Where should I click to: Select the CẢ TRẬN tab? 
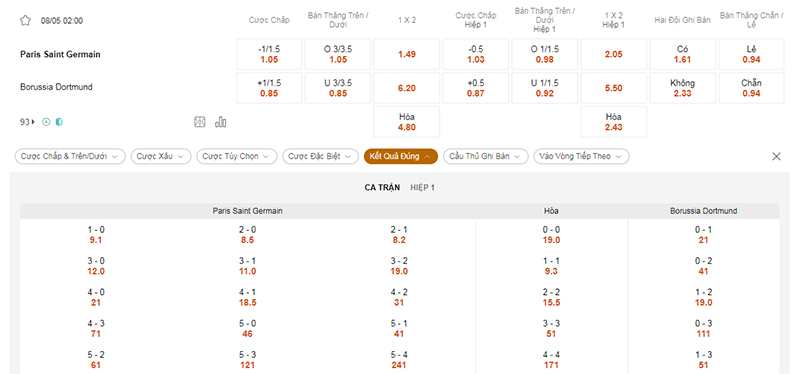click(382, 188)
